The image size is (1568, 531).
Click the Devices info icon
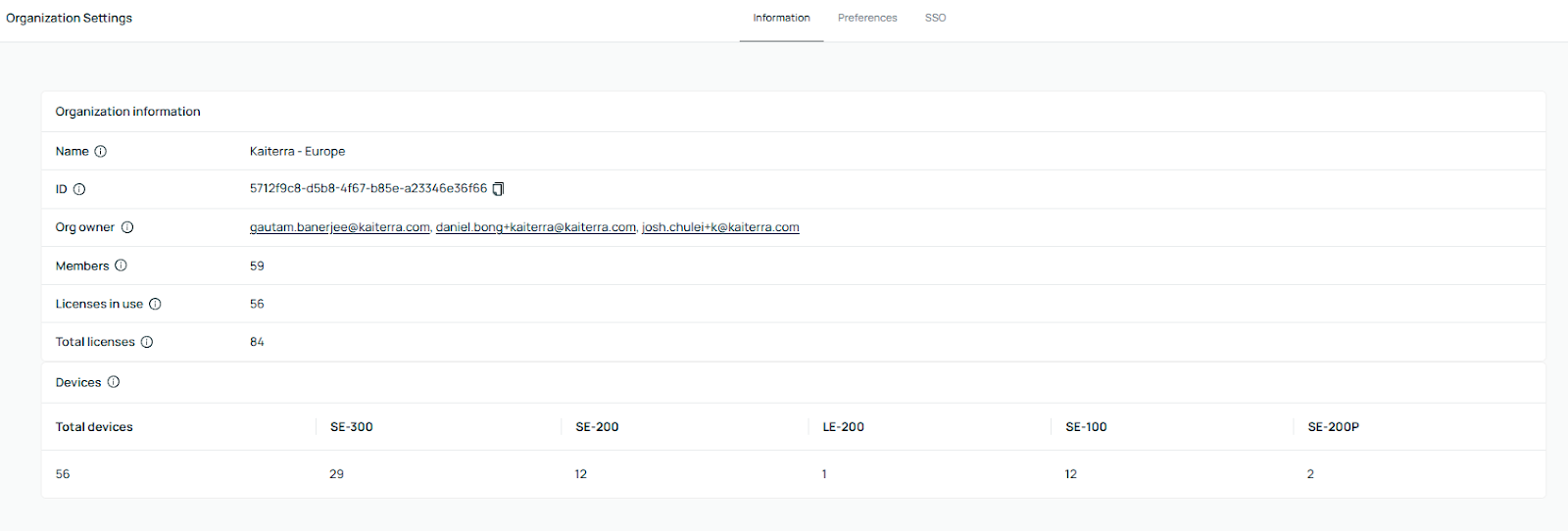(x=114, y=382)
